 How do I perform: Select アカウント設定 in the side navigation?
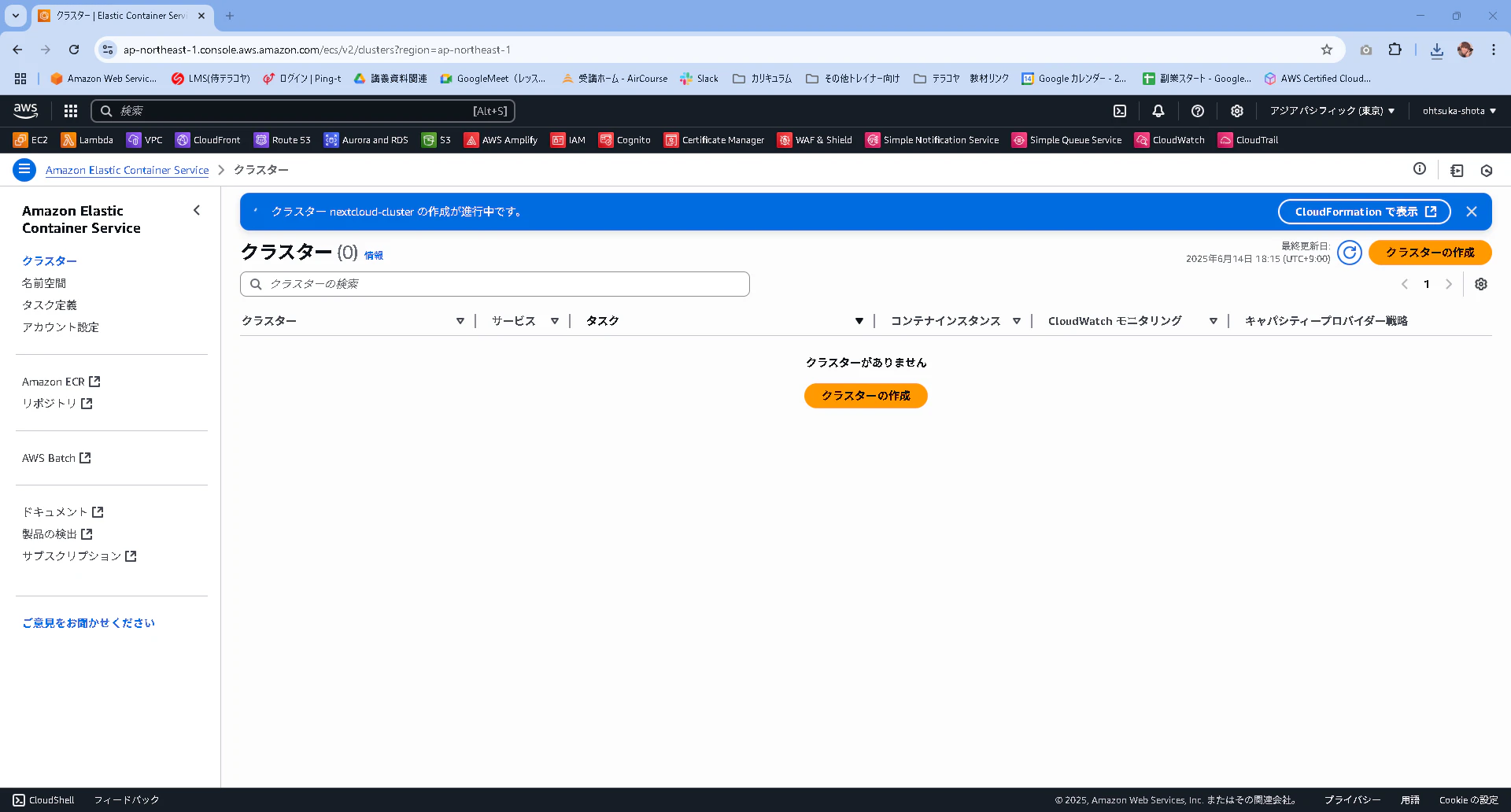61,327
